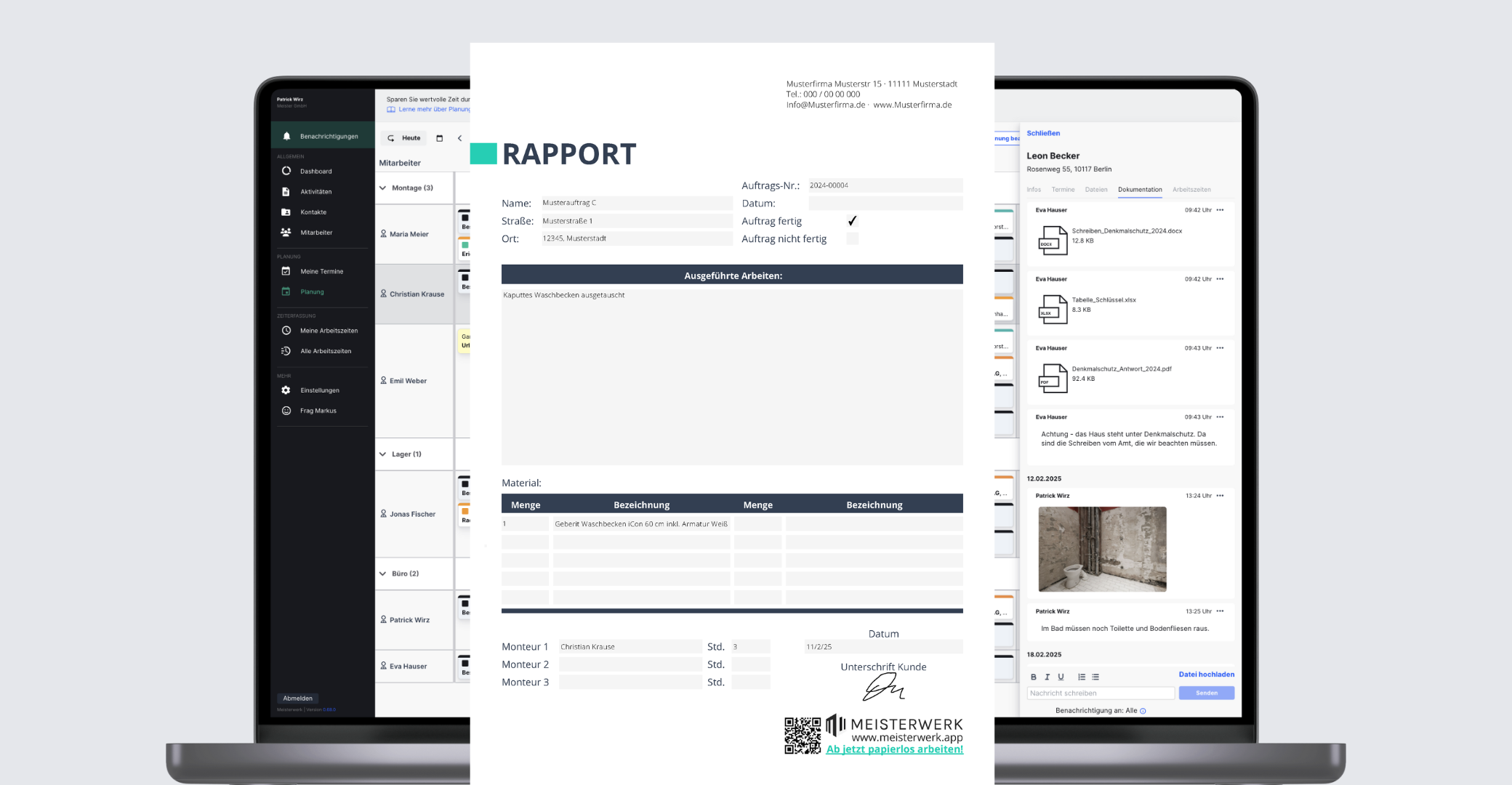The height and width of the screenshot is (785, 1512).
Task: Select employee row Maria Meier
Action: pos(414,234)
